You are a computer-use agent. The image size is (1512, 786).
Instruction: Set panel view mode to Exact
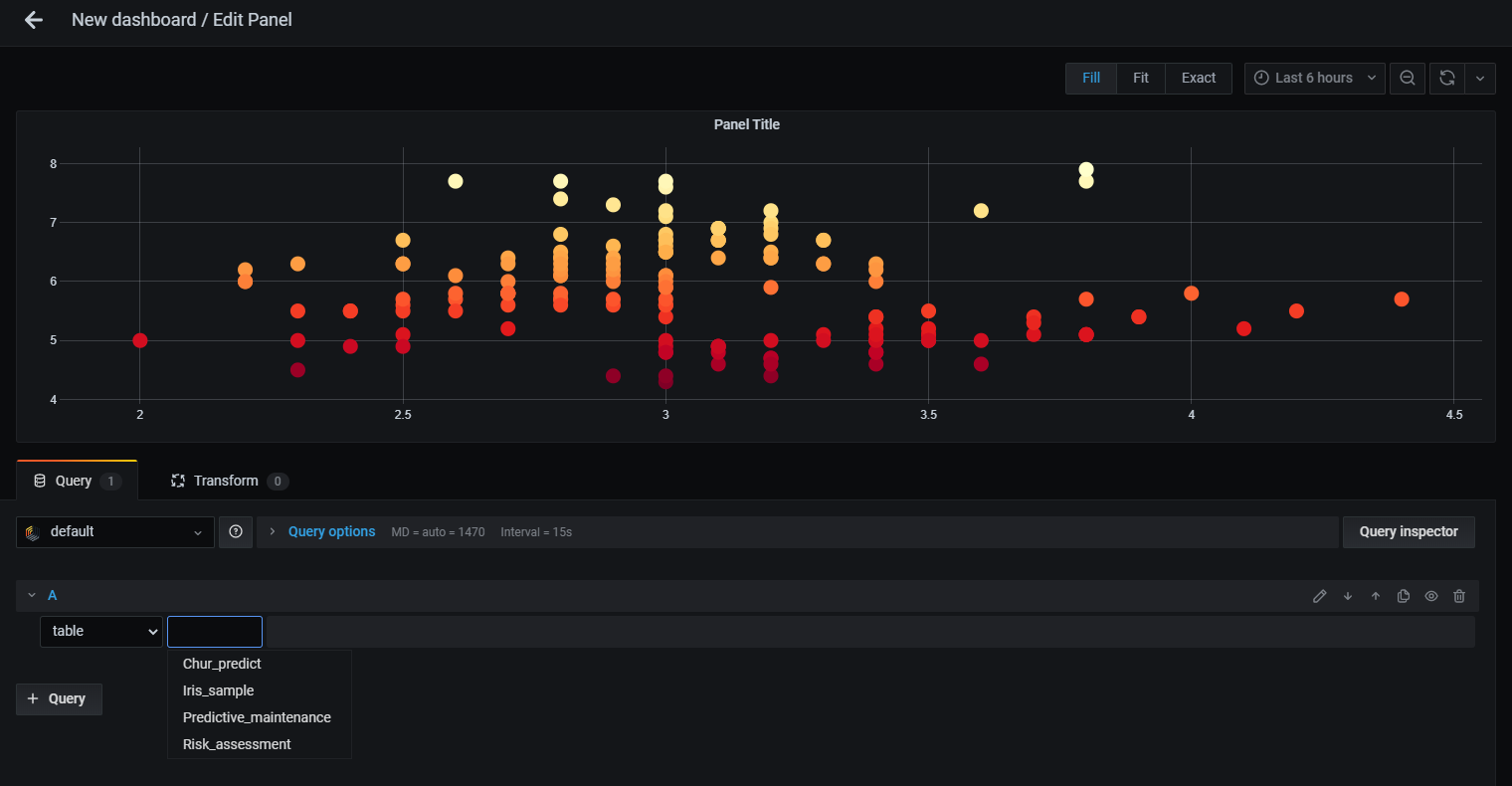point(1198,78)
